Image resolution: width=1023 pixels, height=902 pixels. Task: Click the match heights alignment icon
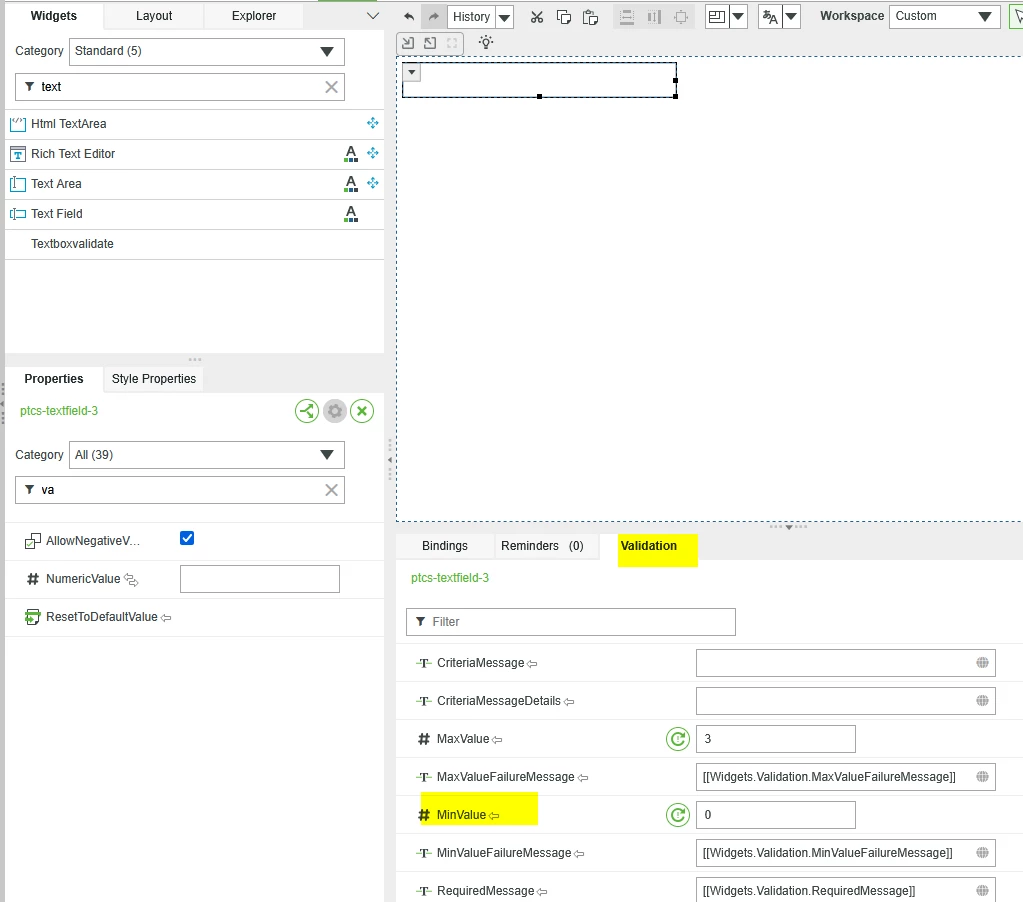point(654,17)
